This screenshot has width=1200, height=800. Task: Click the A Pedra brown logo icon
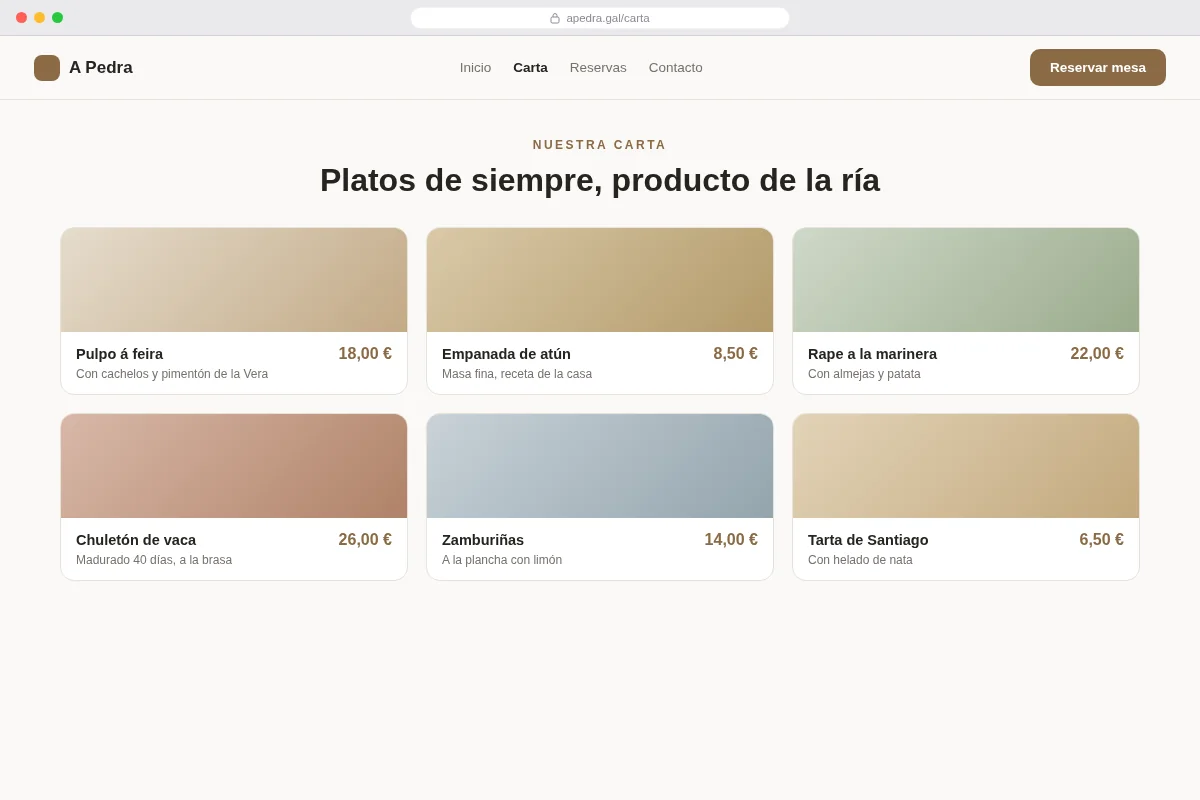(47, 68)
